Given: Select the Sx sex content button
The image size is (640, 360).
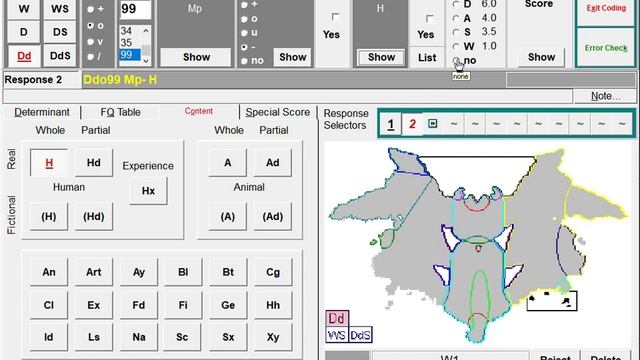Looking at the screenshot, I should [x=228, y=337].
